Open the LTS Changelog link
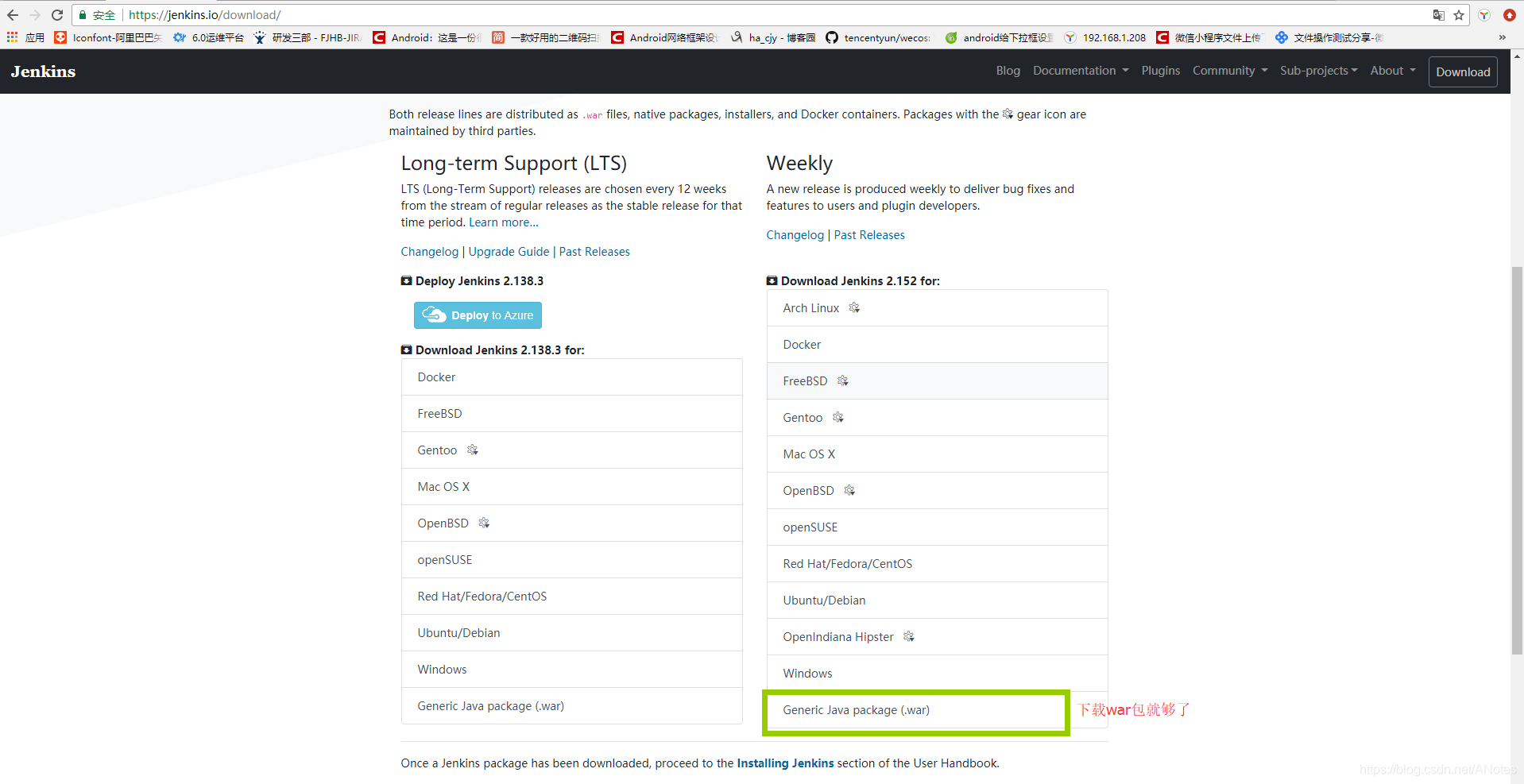This screenshot has height=784, width=1524. (430, 252)
